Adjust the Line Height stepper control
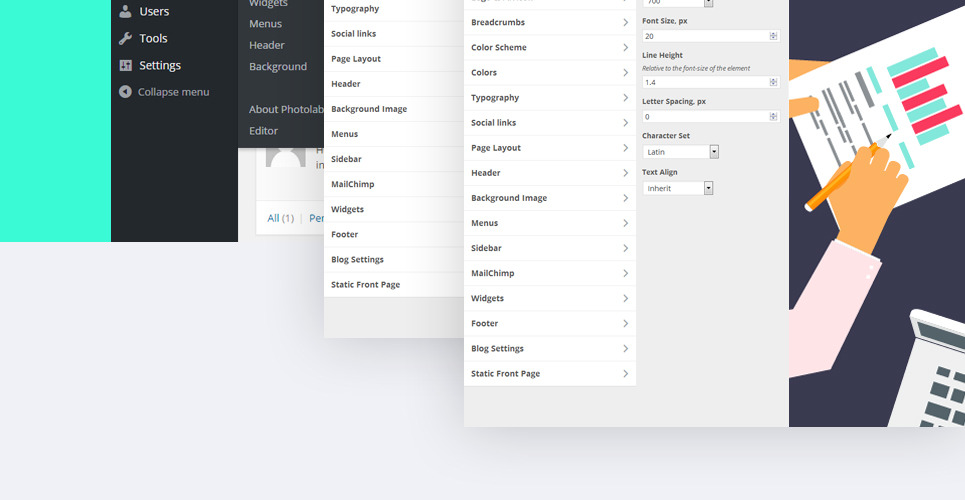 773,82
